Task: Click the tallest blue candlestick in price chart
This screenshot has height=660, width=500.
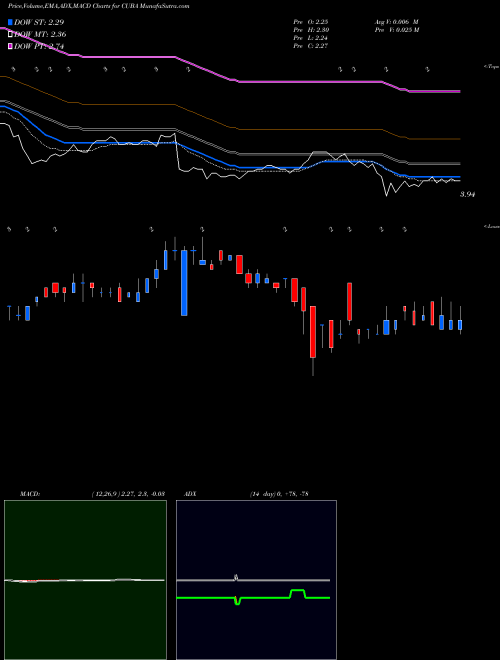Action: point(184,283)
